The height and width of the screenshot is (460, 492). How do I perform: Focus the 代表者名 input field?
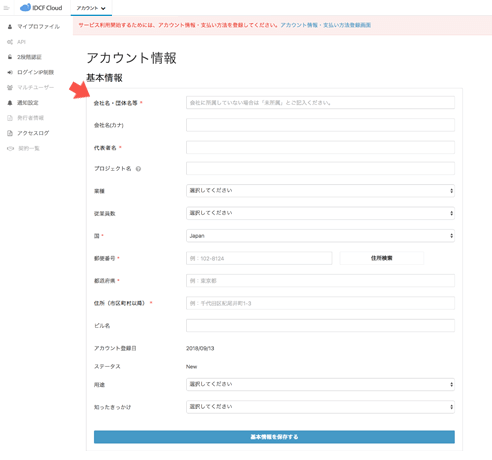[320, 147]
